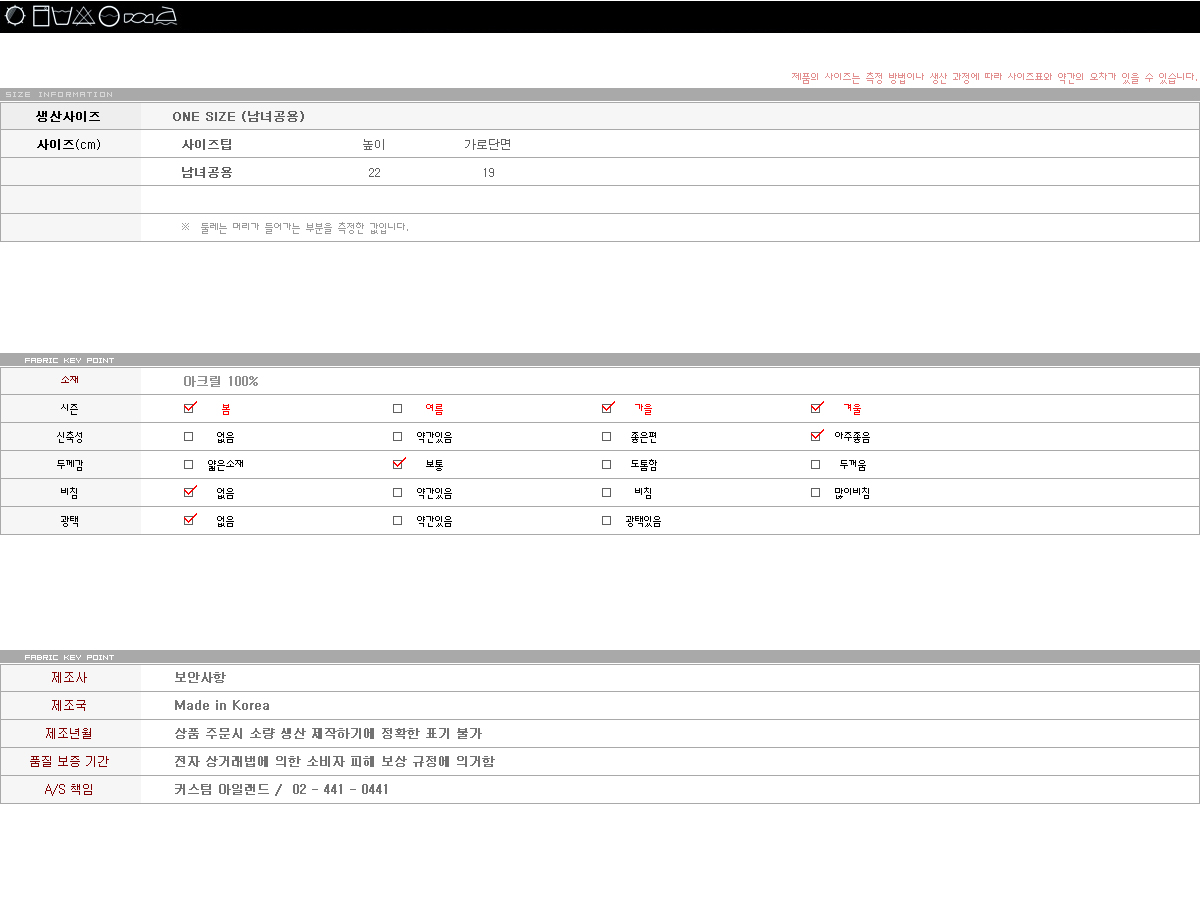Screen dimensions: 1200x900
Task: Click the red size disclaimer notice
Action: 993,77
